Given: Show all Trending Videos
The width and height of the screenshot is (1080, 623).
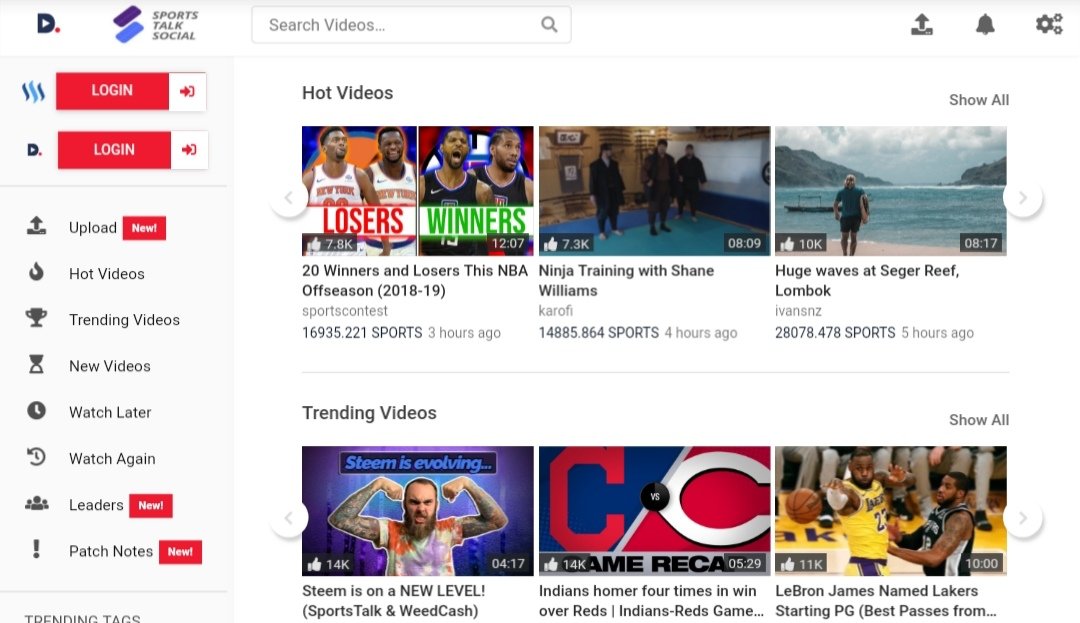Looking at the screenshot, I should 979,420.
